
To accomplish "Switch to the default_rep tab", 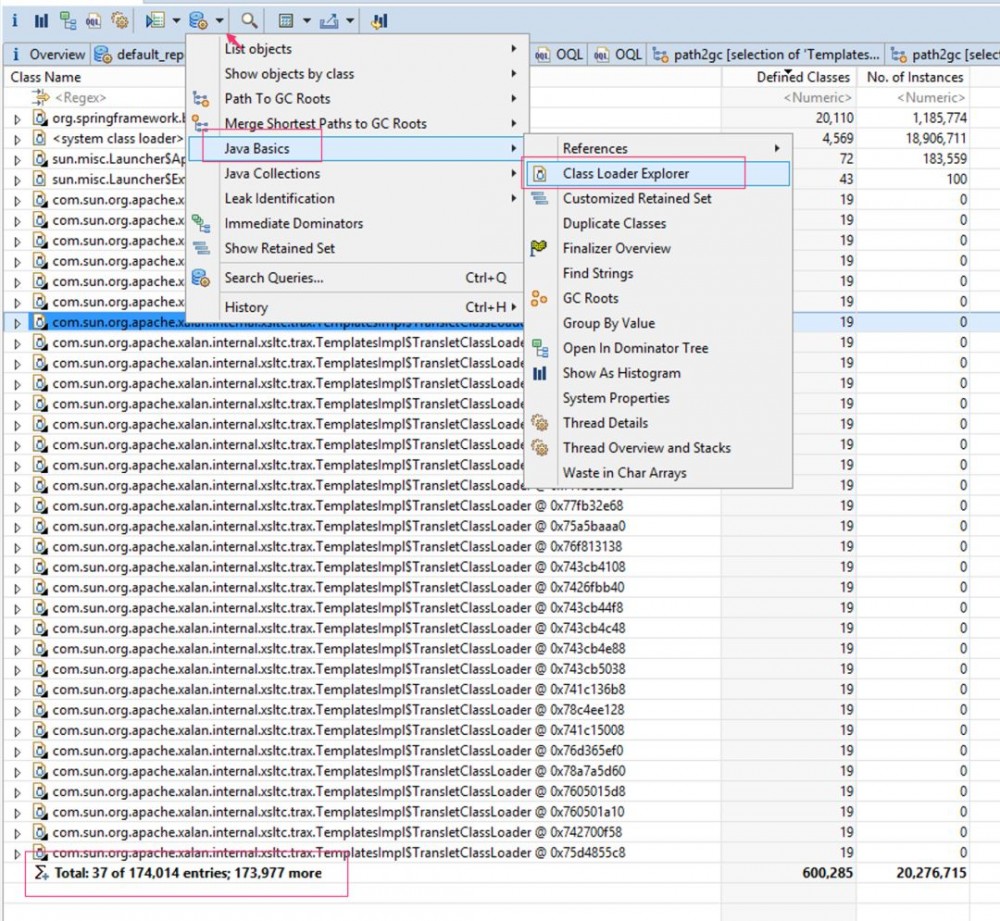I will pos(139,54).
